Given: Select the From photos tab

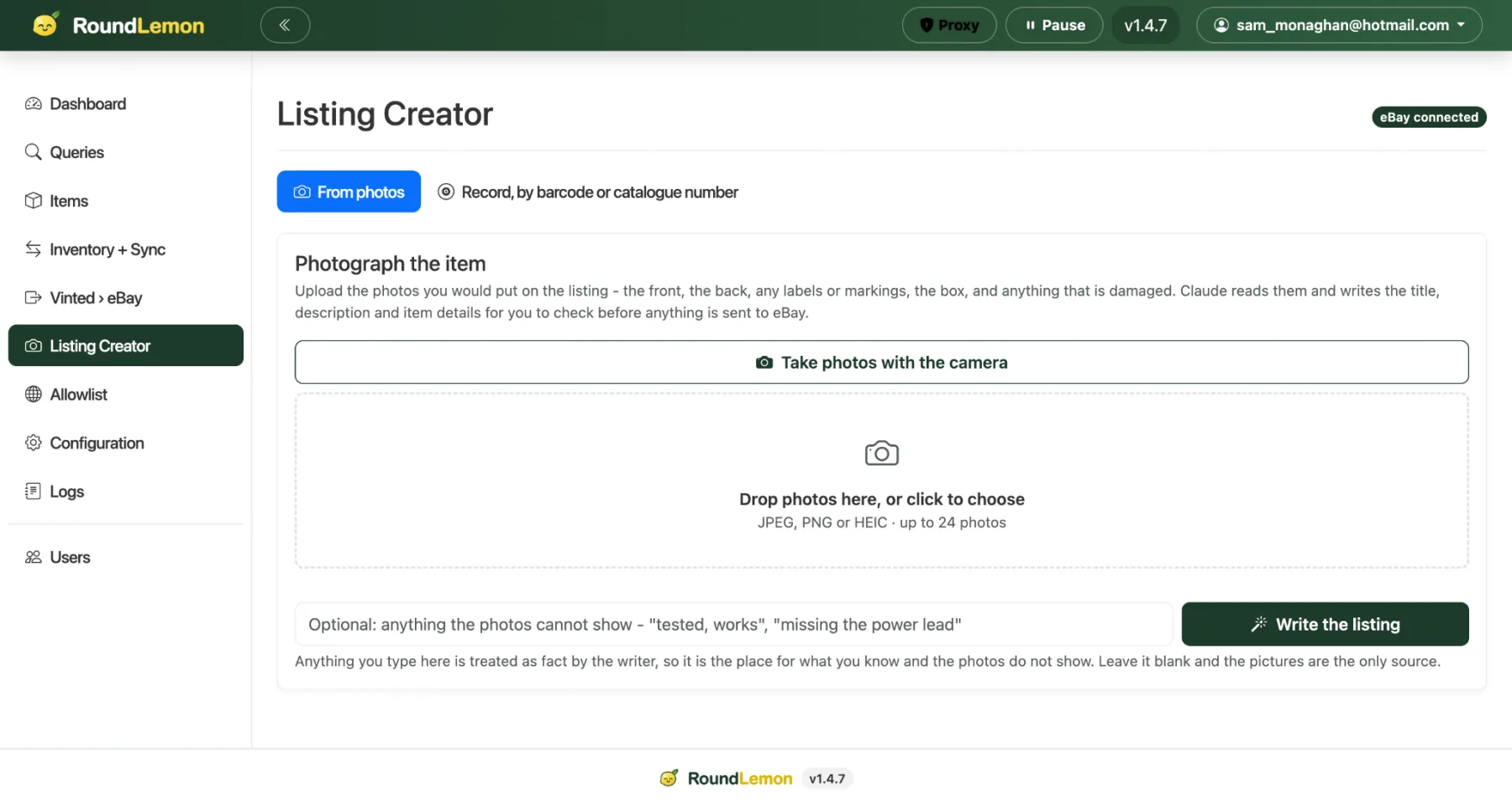Looking at the screenshot, I should click(x=349, y=192).
